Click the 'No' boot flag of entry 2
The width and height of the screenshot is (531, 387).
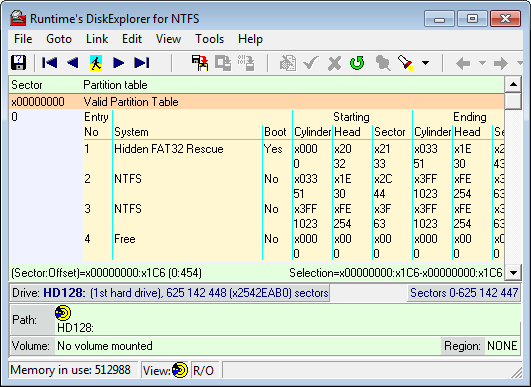coord(271,178)
